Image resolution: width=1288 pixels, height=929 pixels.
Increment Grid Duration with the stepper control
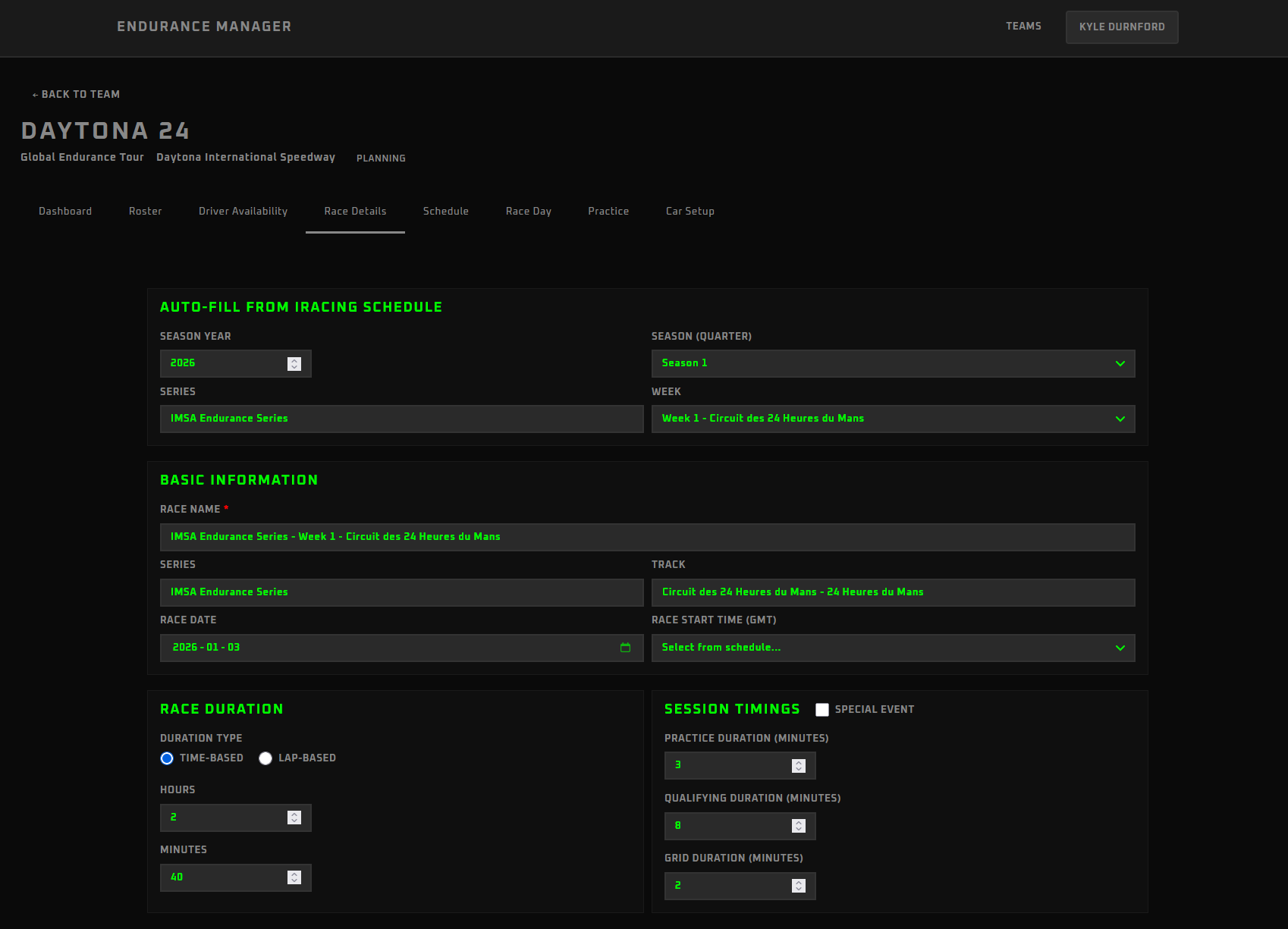pos(798,882)
